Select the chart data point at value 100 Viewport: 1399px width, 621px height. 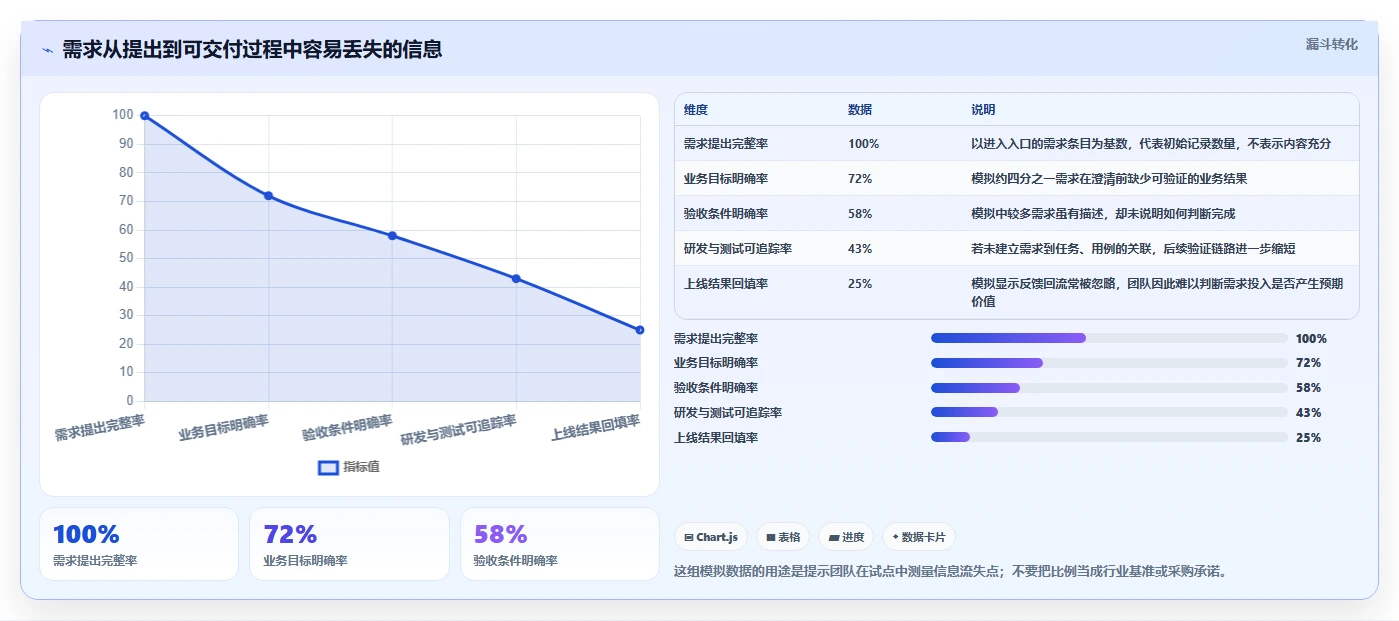pos(145,116)
